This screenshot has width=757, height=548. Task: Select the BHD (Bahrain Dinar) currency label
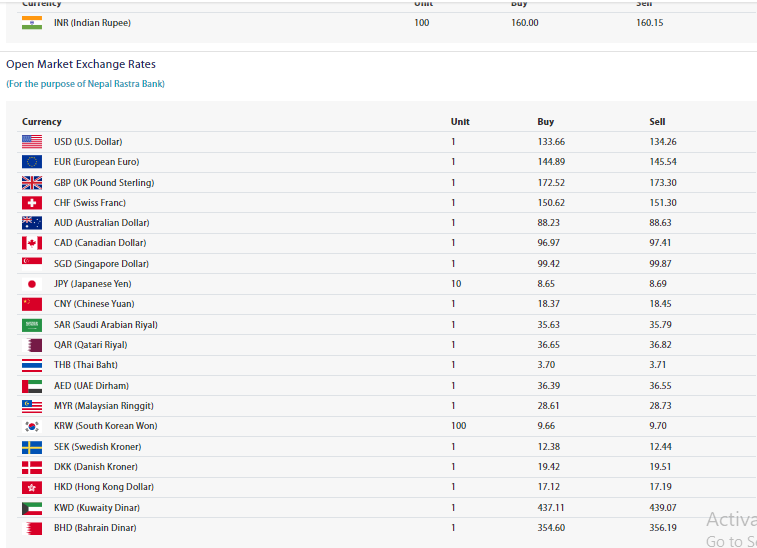pyautogui.click(x=95, y=528)
